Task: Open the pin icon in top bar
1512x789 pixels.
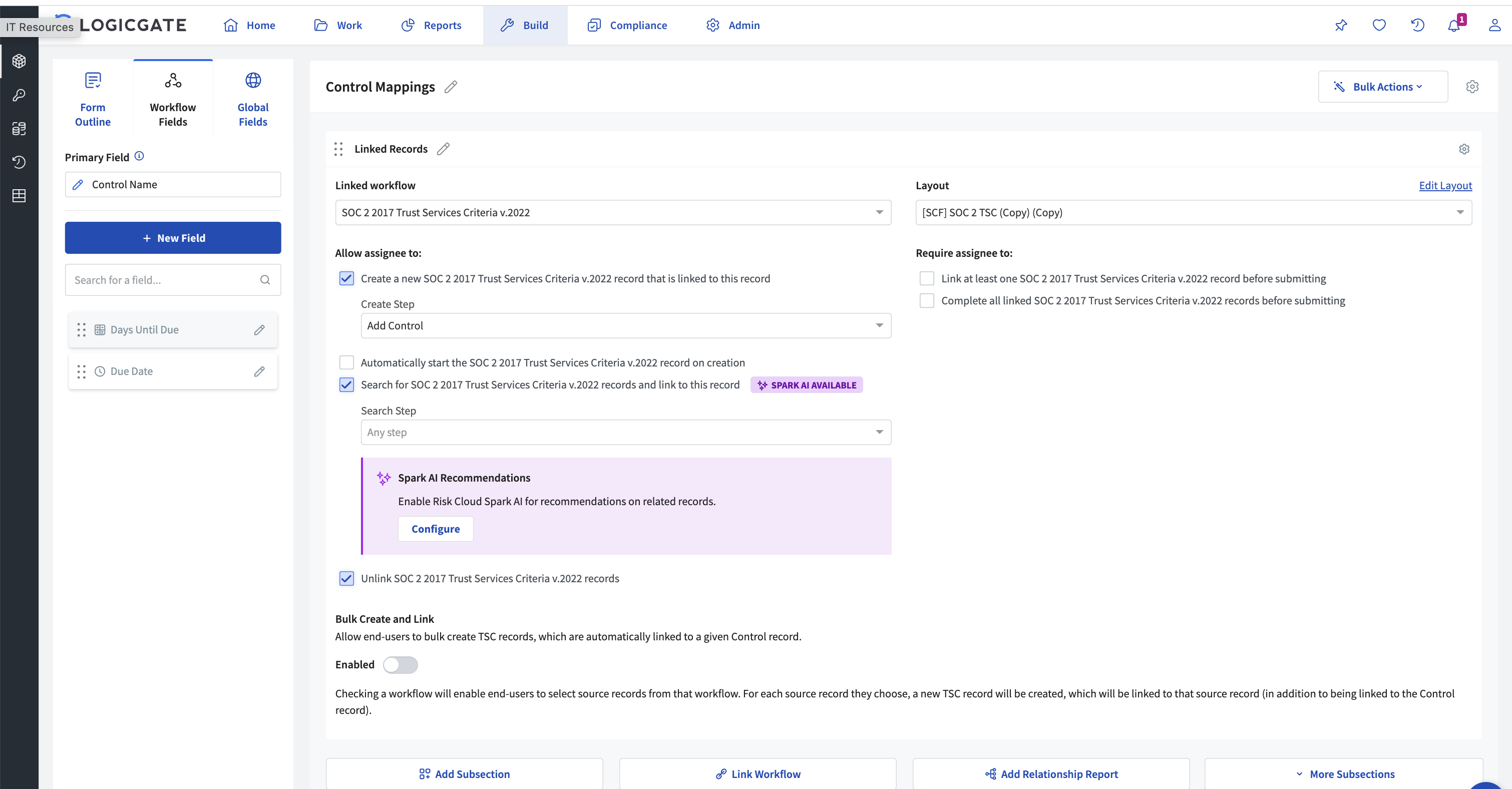Action: point(1341,25)
